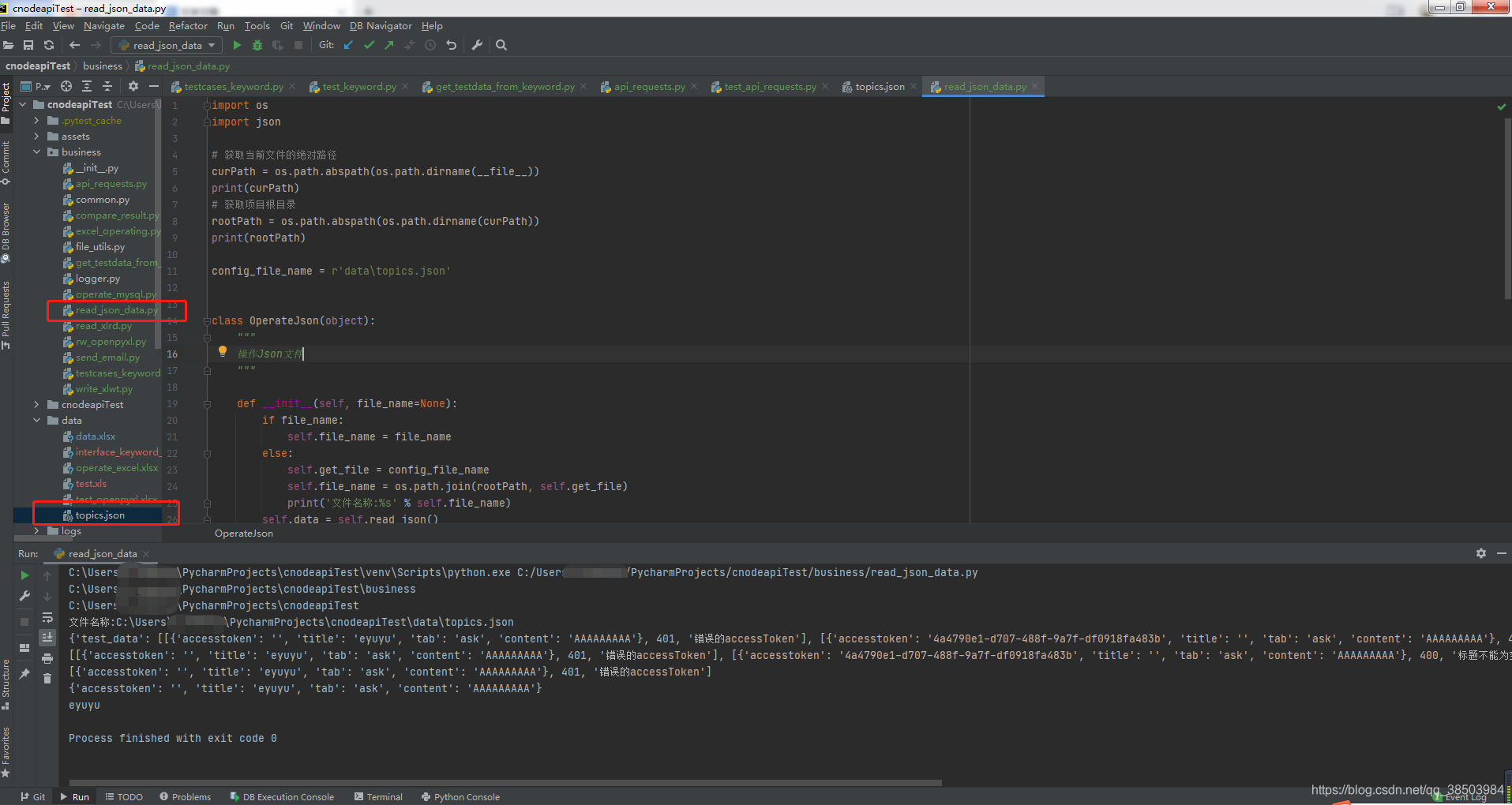Toggle the Project side panel tab

click(x=6, y=103)
